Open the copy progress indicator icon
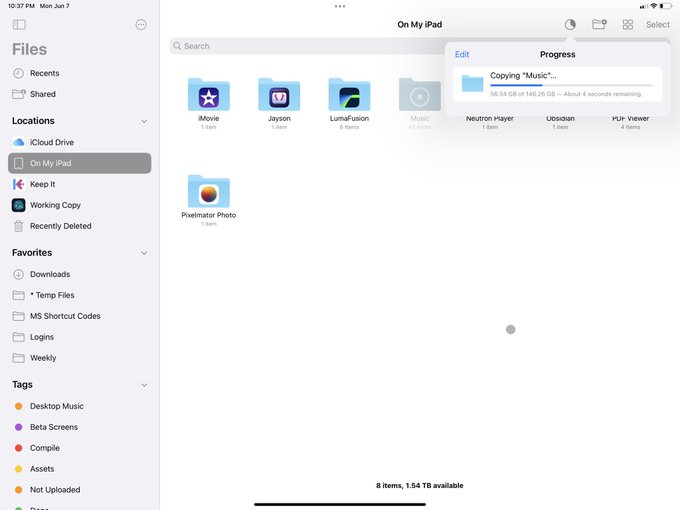The width and height of the screenshot is (680, 510). point(570,25)
